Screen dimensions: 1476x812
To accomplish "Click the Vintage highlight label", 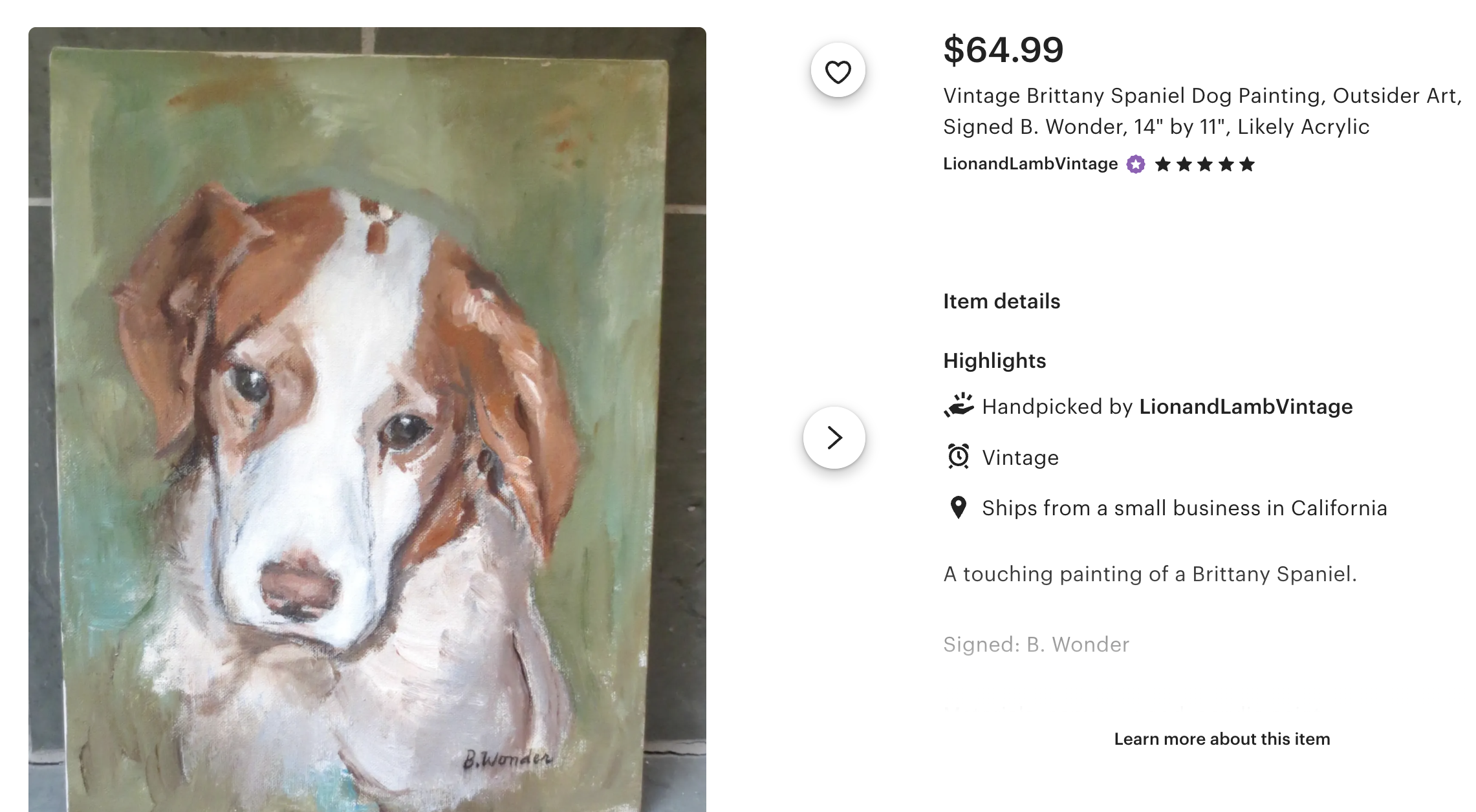I will pyautogui.click(x=1020, y=458).
